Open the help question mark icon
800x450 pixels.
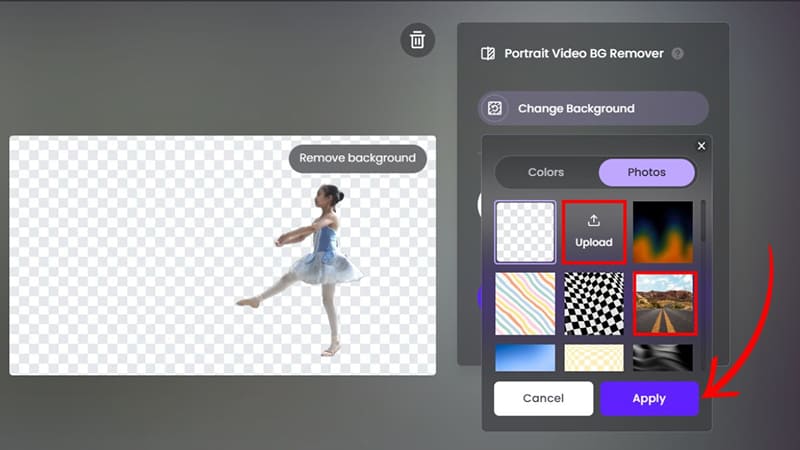click(x=678, y=54)
